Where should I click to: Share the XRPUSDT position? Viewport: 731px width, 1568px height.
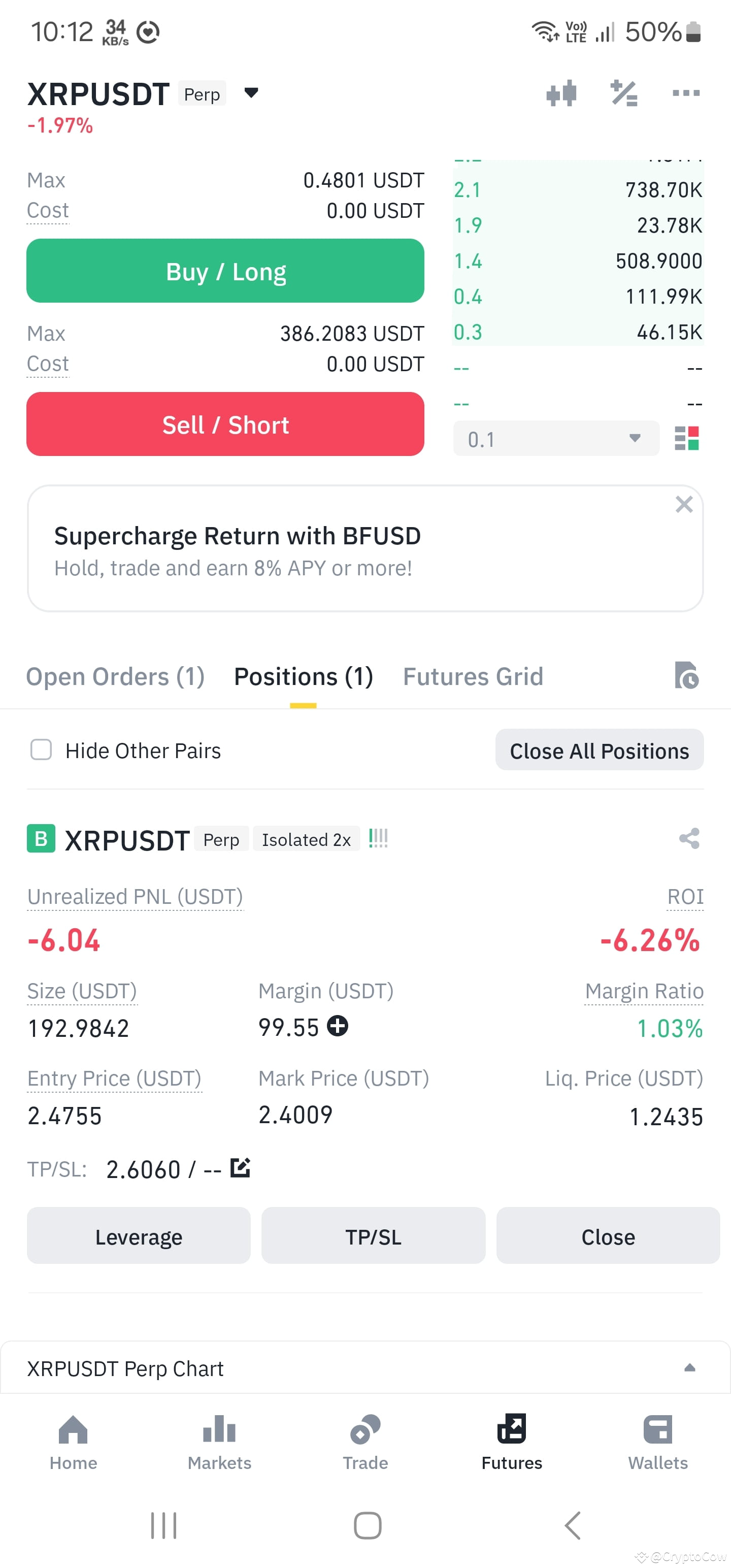click(689, 838)
